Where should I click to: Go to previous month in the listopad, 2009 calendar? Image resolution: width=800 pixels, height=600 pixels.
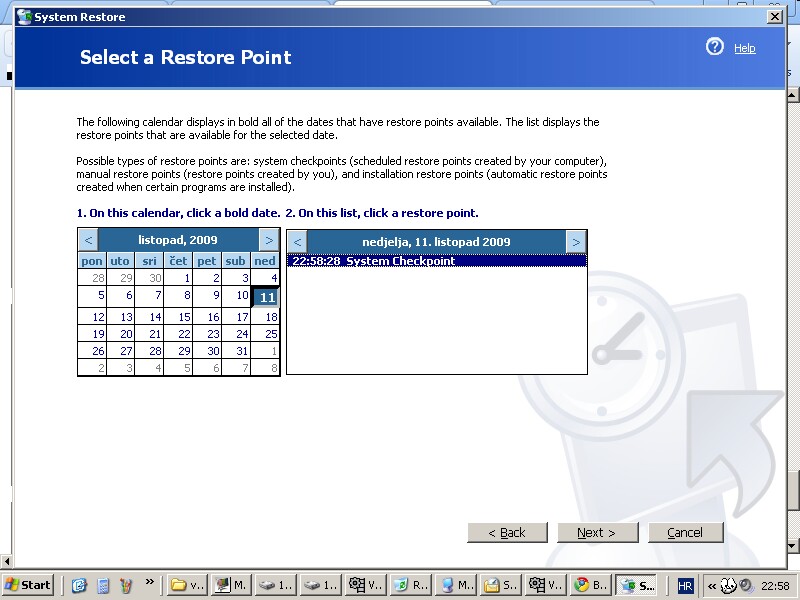coord(88,240)
